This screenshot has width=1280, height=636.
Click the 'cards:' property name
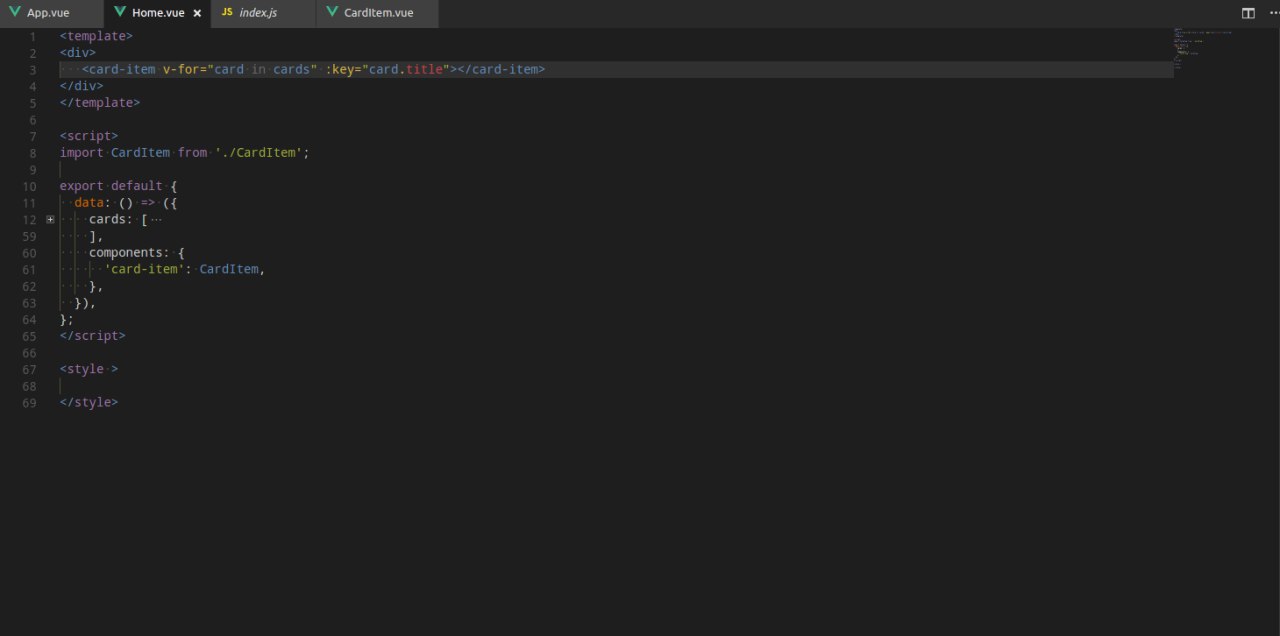tap(111, 219)
